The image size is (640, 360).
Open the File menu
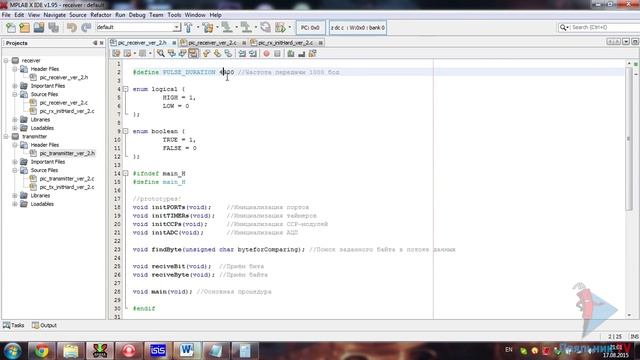click(x=6, y=15)
